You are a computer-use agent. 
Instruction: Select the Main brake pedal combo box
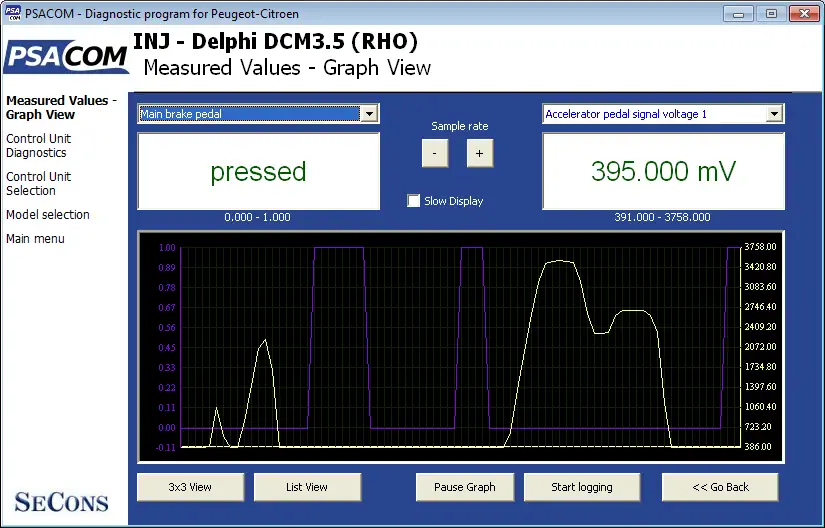(x=258, y=114)
